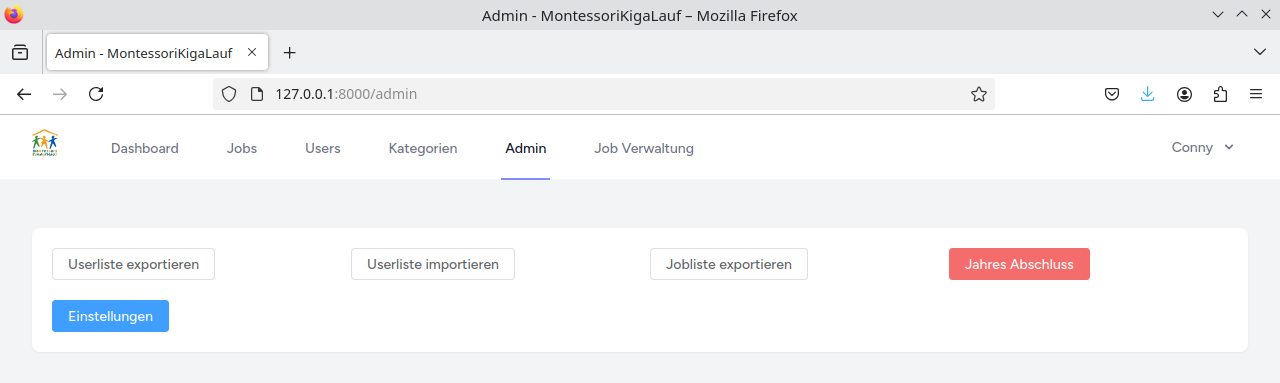Open the Firefox account icon
This screenshot has height=383, width=1280.
click(x=1184, y=94)
